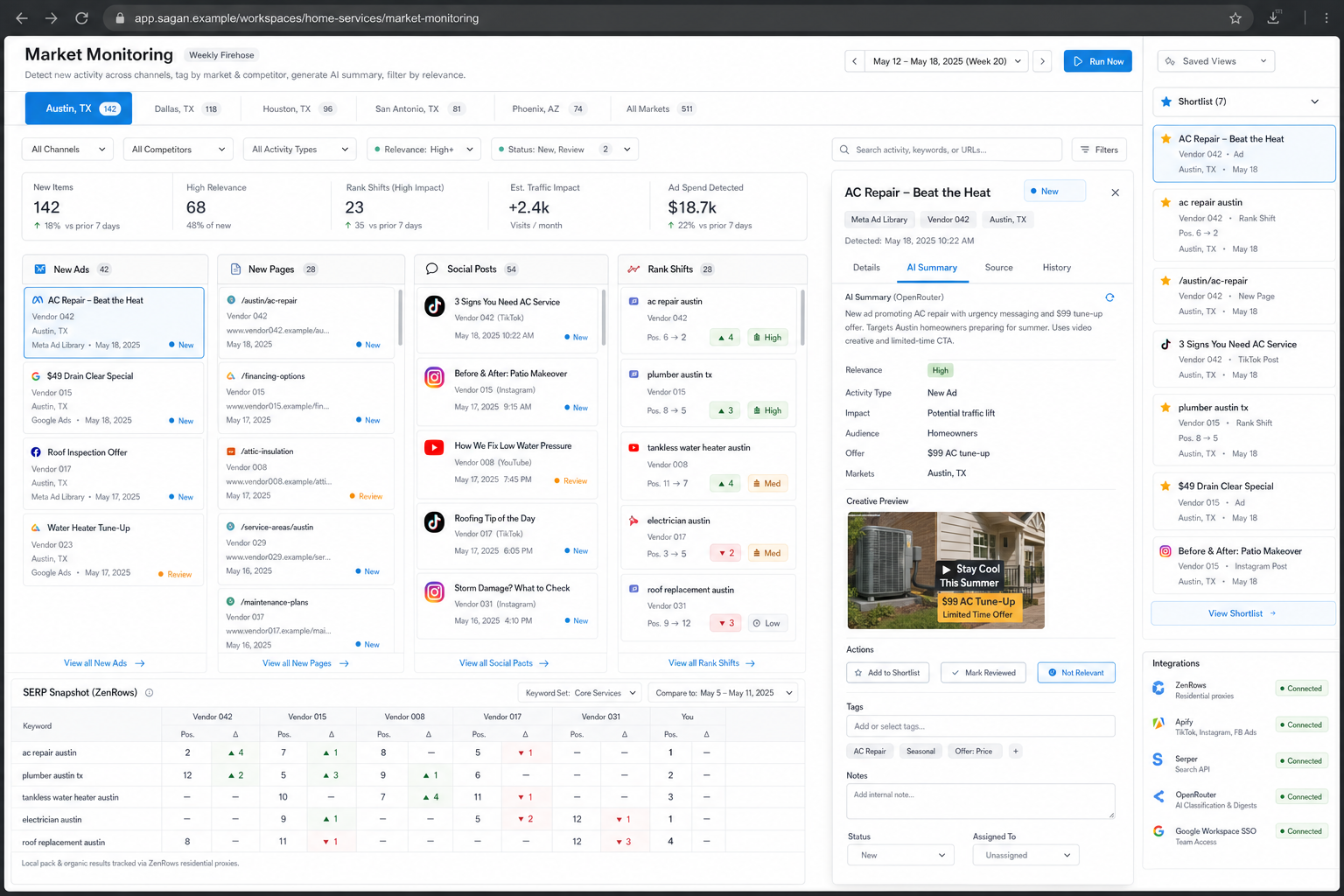Image resolution: width=1344 pixels, height=896 pixels.
Task: Click the Add or select tags field
Action: [x=981, y=726]
